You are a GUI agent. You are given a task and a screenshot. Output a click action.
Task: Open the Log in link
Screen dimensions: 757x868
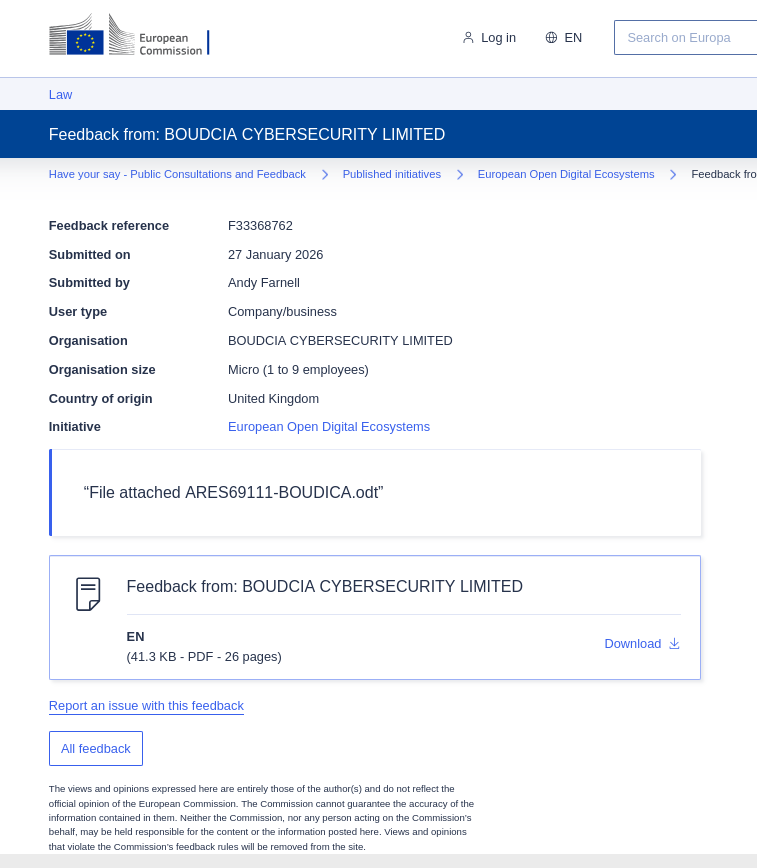point(489,38)
